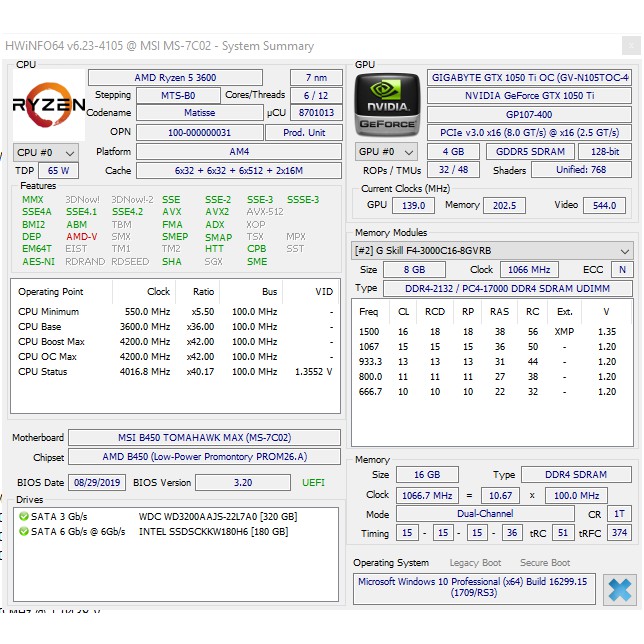Click the CPU Boost Max row
The width and height of the screenshot is (644, 644).
point(175,342)
